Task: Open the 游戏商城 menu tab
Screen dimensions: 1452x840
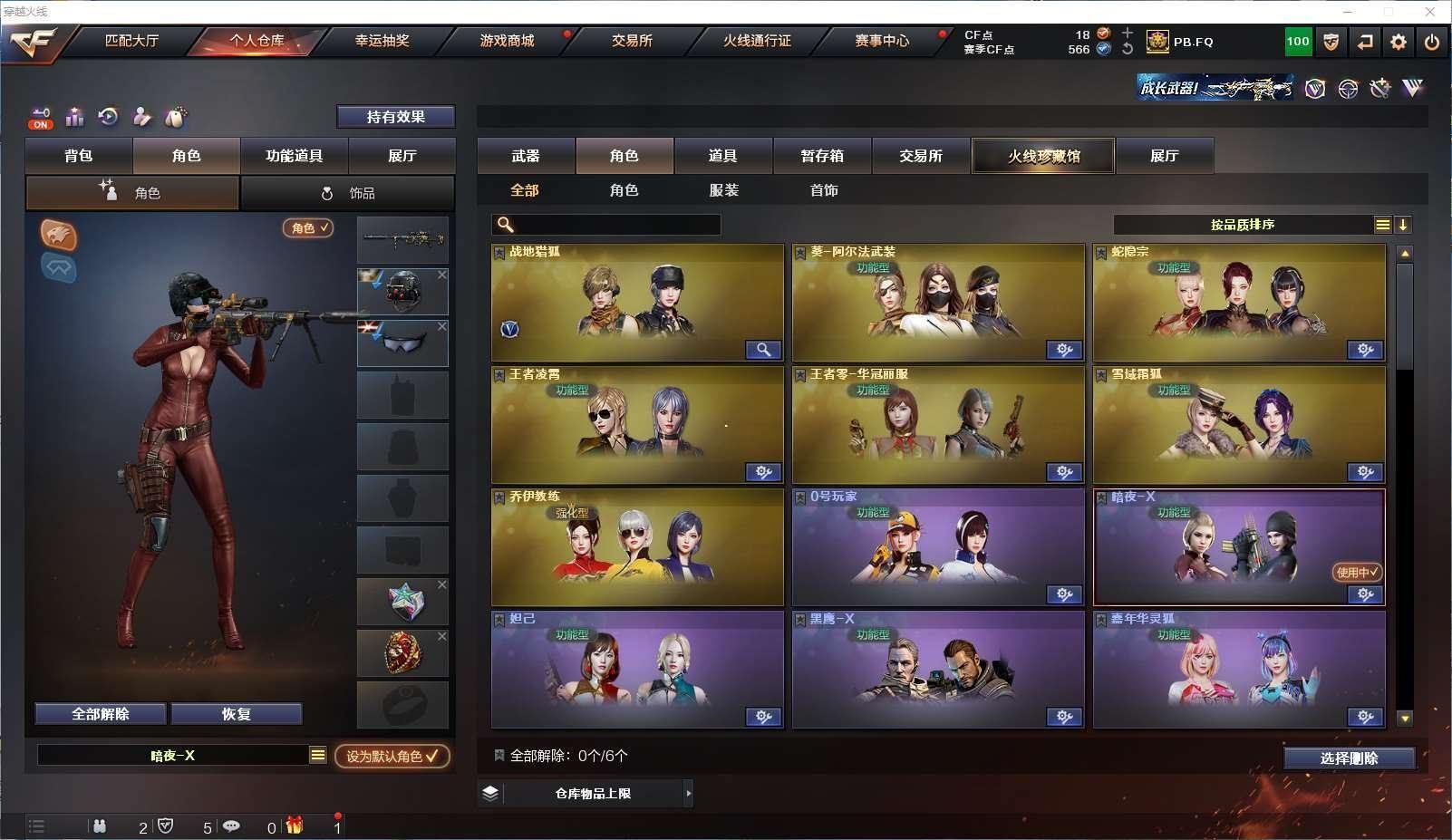Action: (508, 41)
